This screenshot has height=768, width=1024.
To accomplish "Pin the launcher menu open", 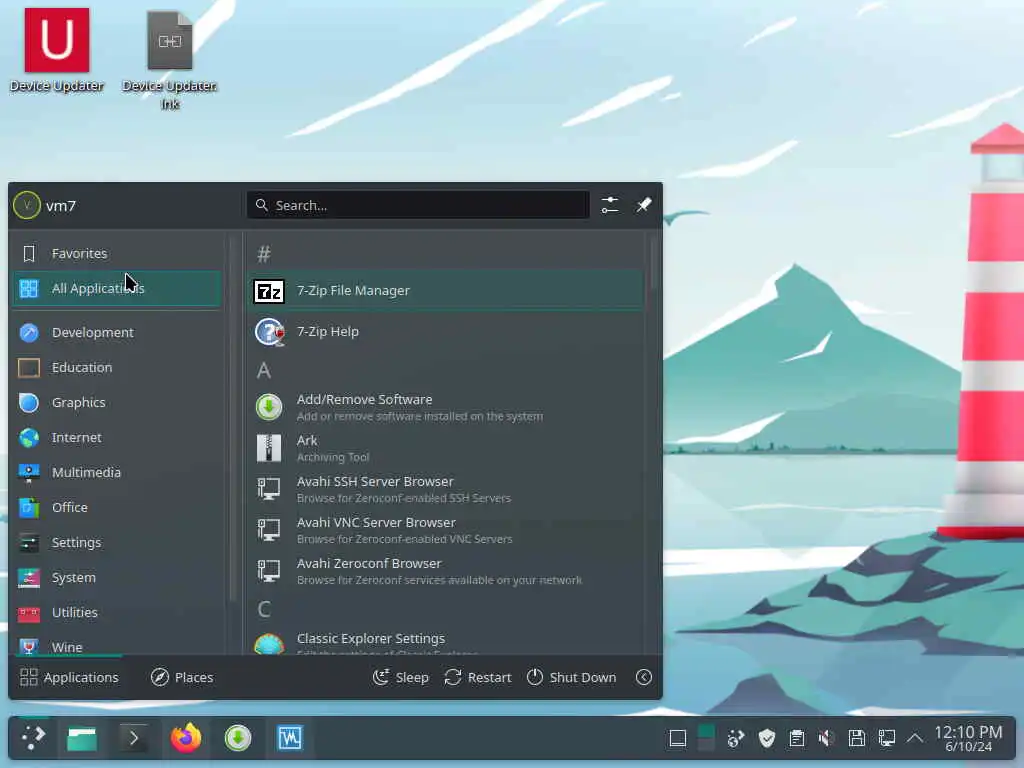I will (644, 205).
